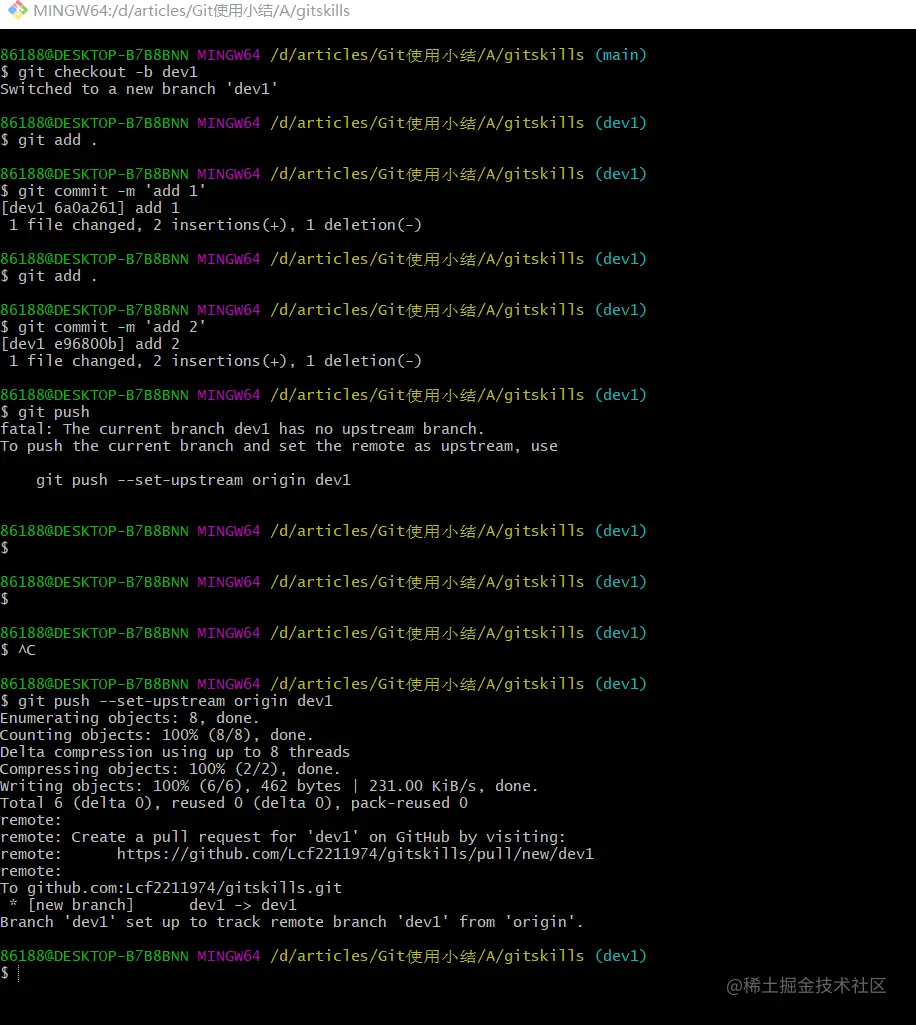Click the 'git checkout -b dev1' command line
916x1025 pixels.
pos(99,72)
